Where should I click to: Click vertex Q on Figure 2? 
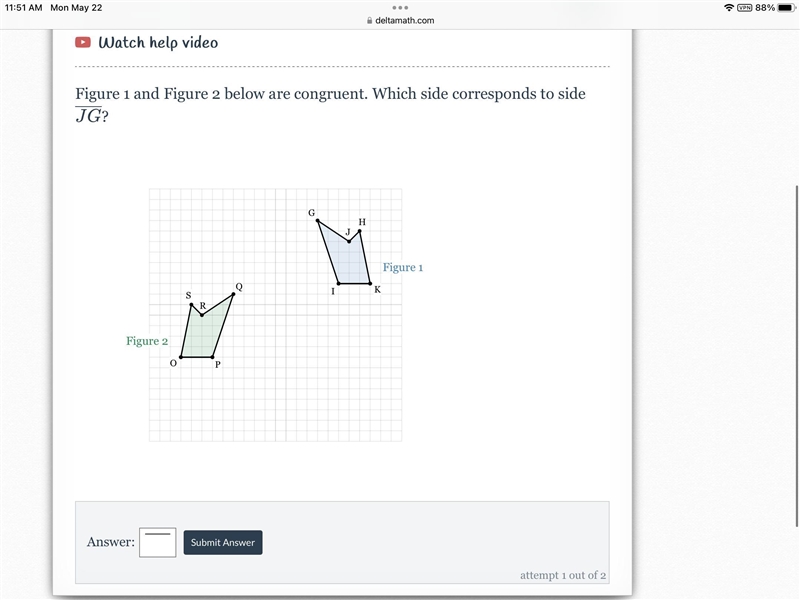(x=234, y=294)
